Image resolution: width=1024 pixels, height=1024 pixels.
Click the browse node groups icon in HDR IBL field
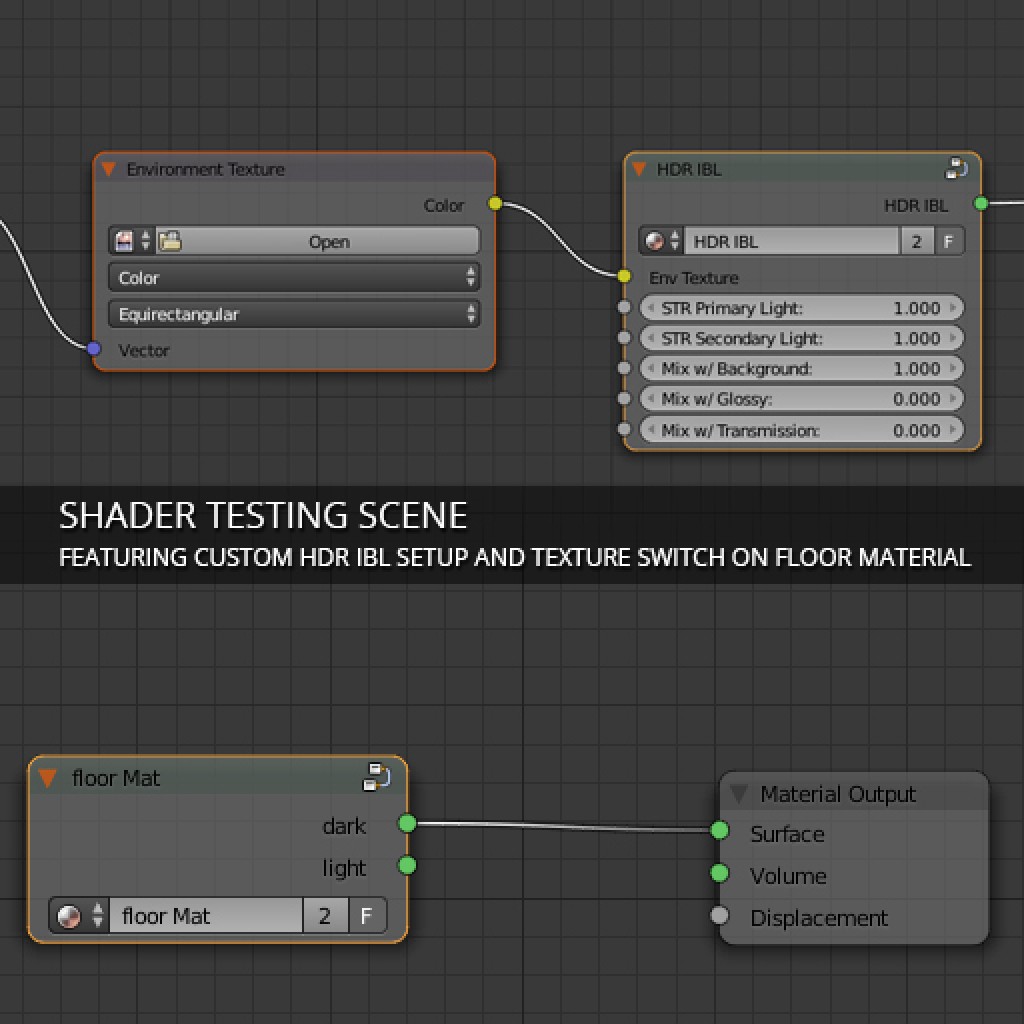pyautogui.click(x=657, y=240)
